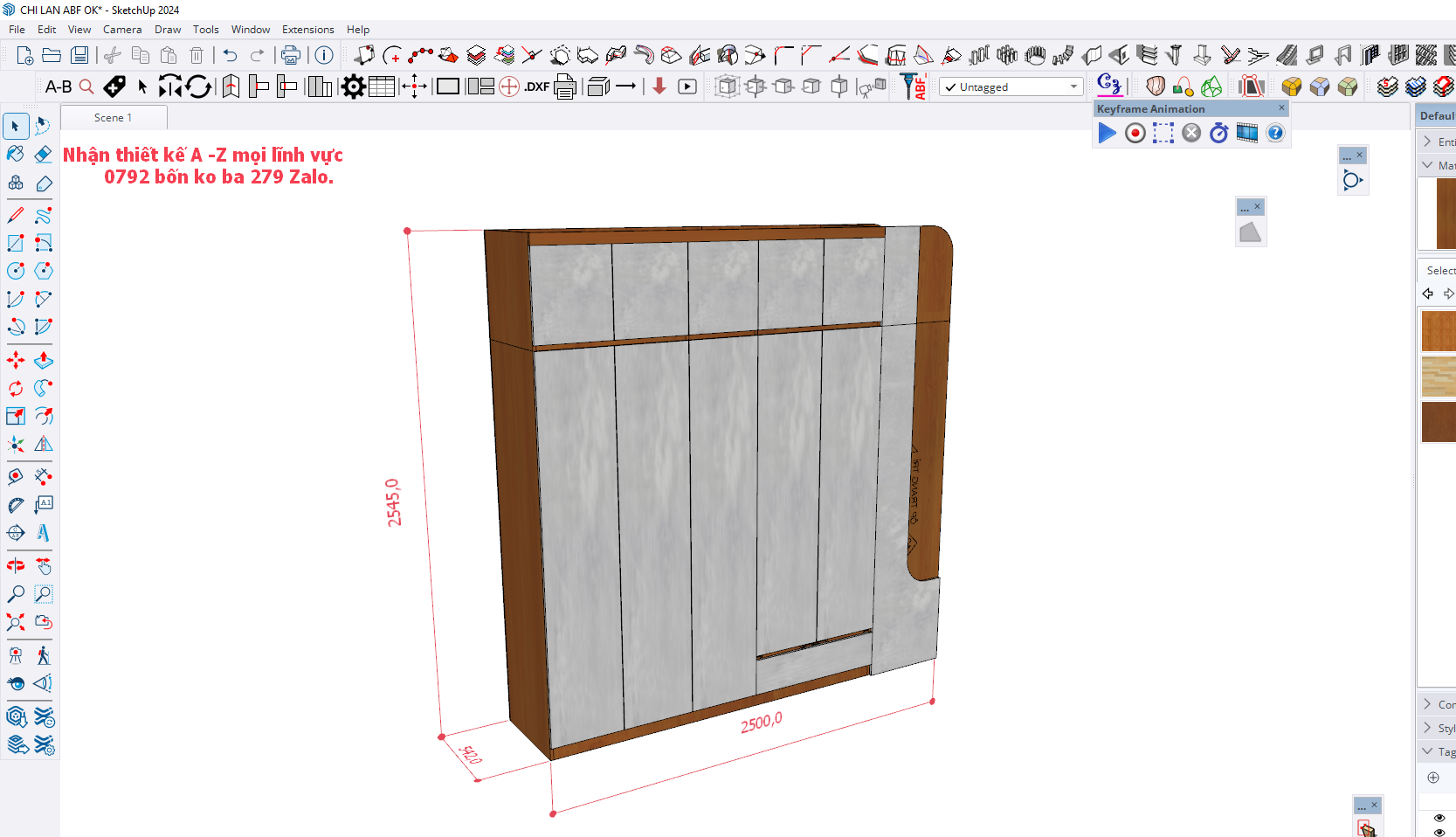This screenshot has width=1456, height=837.
Task: Click the Add Tag plus button
Action: 1433,778
